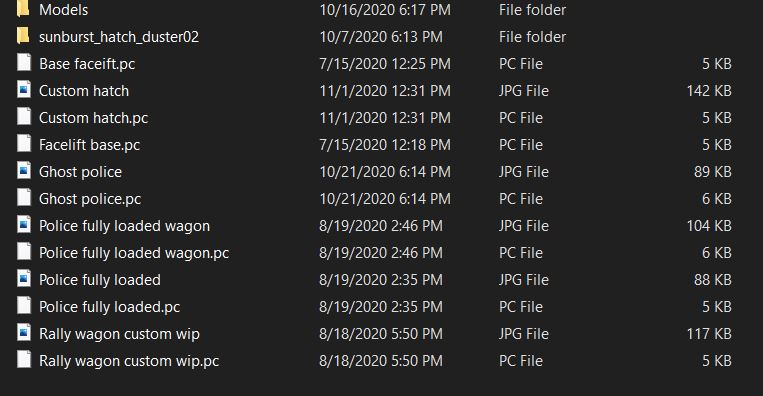Select the Rally wagon custom wip JPG icon
763x396 pixels.
(x=24, y=333)
